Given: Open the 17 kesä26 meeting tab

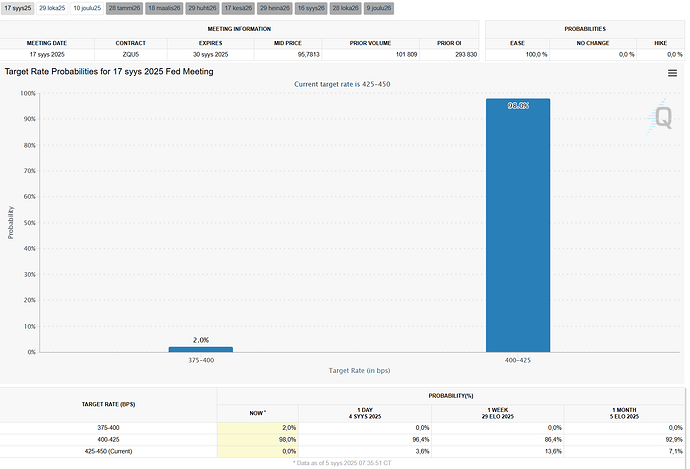Looking at the screenshot, I should pos(239,8).
